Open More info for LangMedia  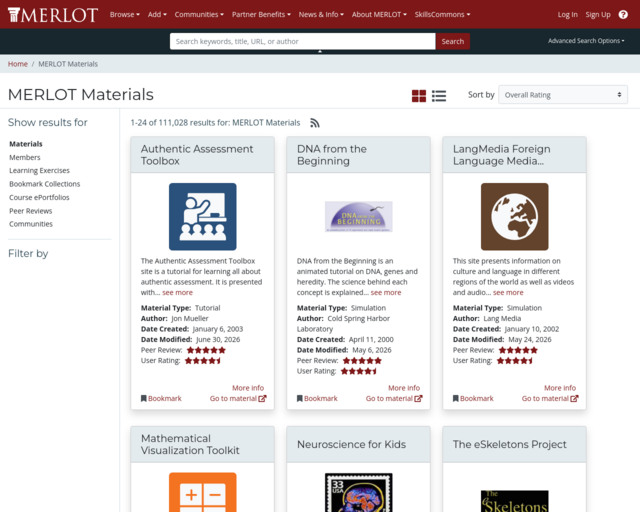point(560,388)
